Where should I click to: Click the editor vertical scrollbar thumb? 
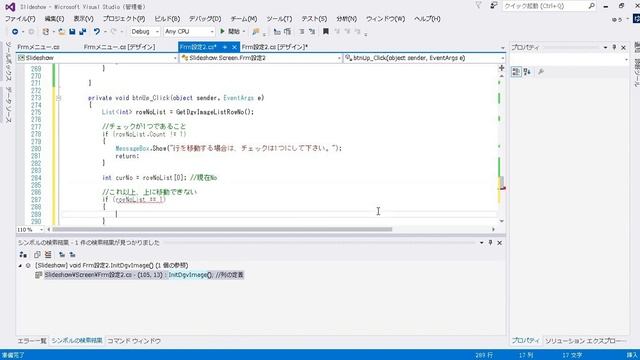[502, 182]
